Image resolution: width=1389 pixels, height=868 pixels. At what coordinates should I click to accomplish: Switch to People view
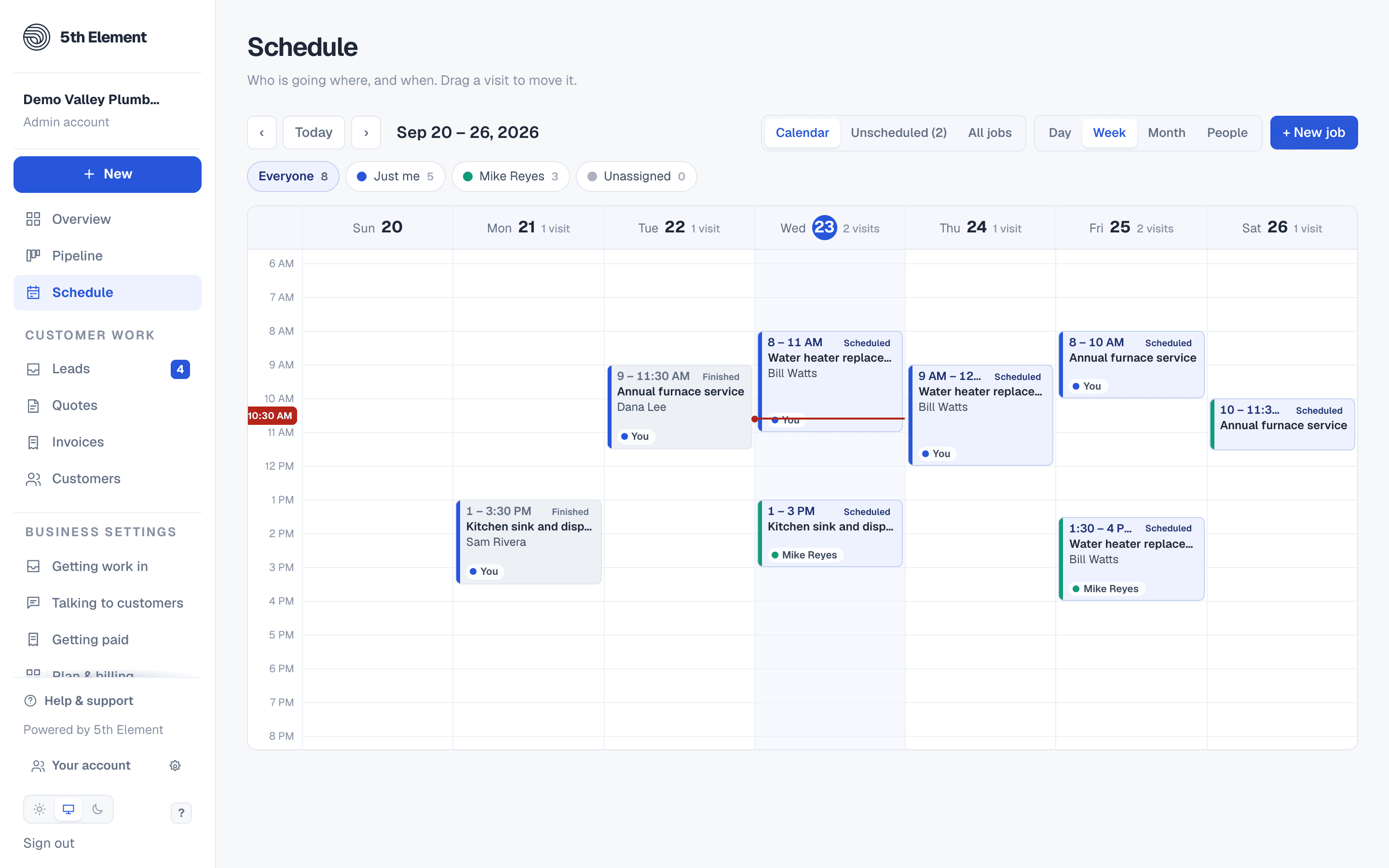pyautogui.click(x=1227, y=133)
